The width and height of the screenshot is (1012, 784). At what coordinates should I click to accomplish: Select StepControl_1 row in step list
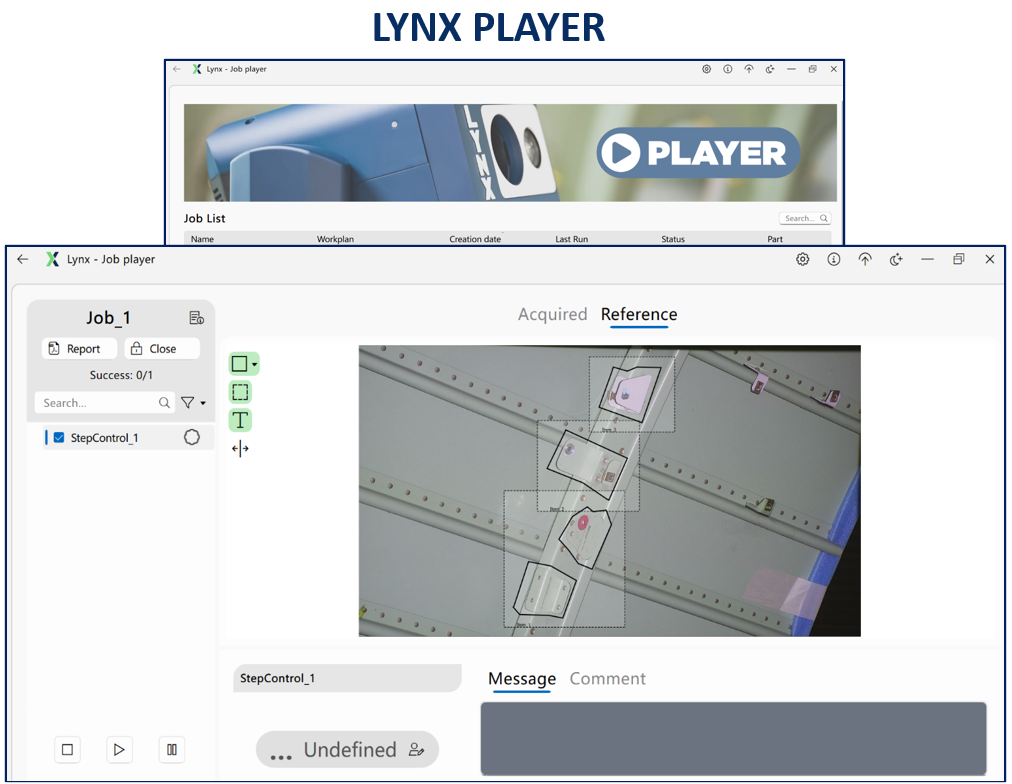coord(128,437)
